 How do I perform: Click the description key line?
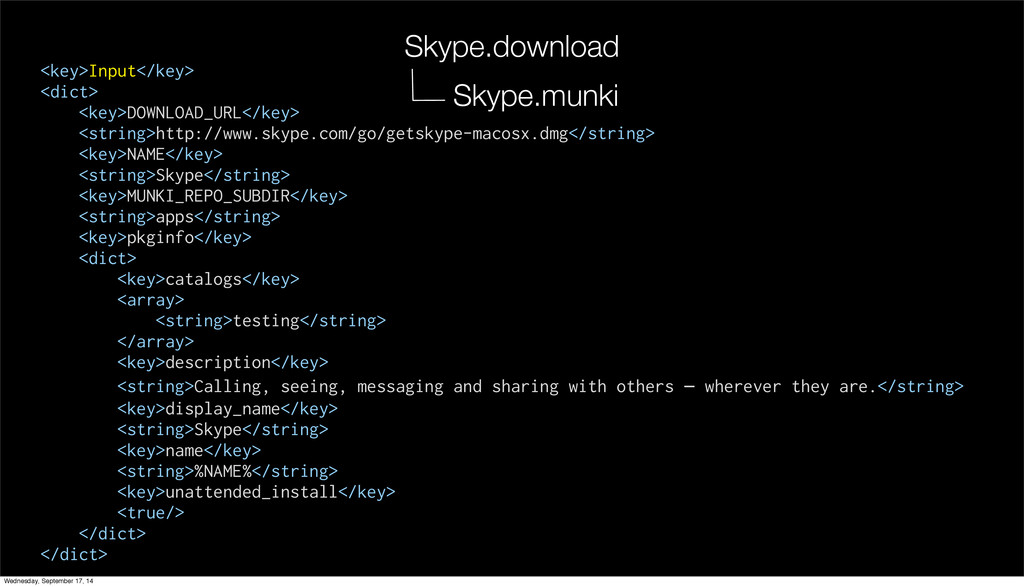click(x=223, y=362)
